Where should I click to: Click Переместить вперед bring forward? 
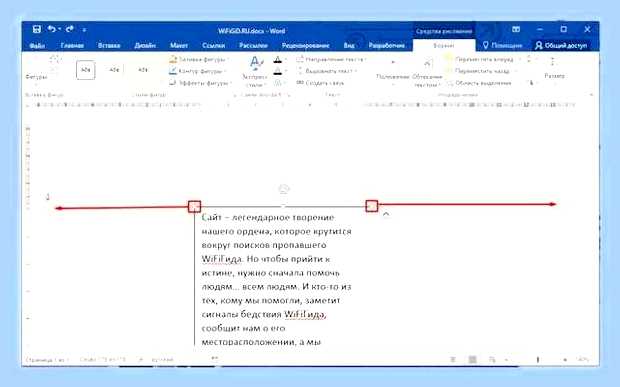[480, 59]
